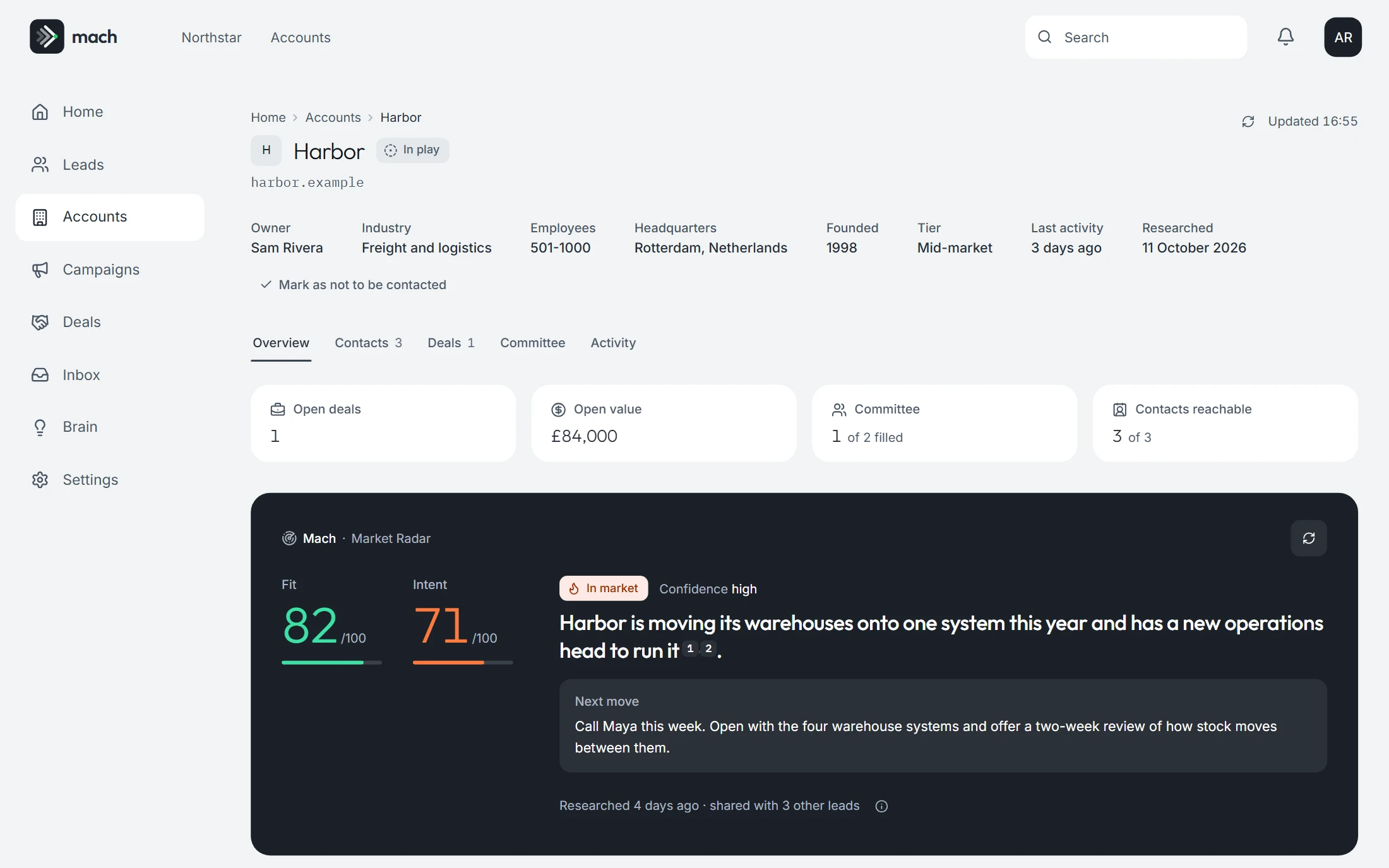The height and width of the screenshot is (868, 1389).
Task: Switch to the Activity tab
Action: pos(613,343)
